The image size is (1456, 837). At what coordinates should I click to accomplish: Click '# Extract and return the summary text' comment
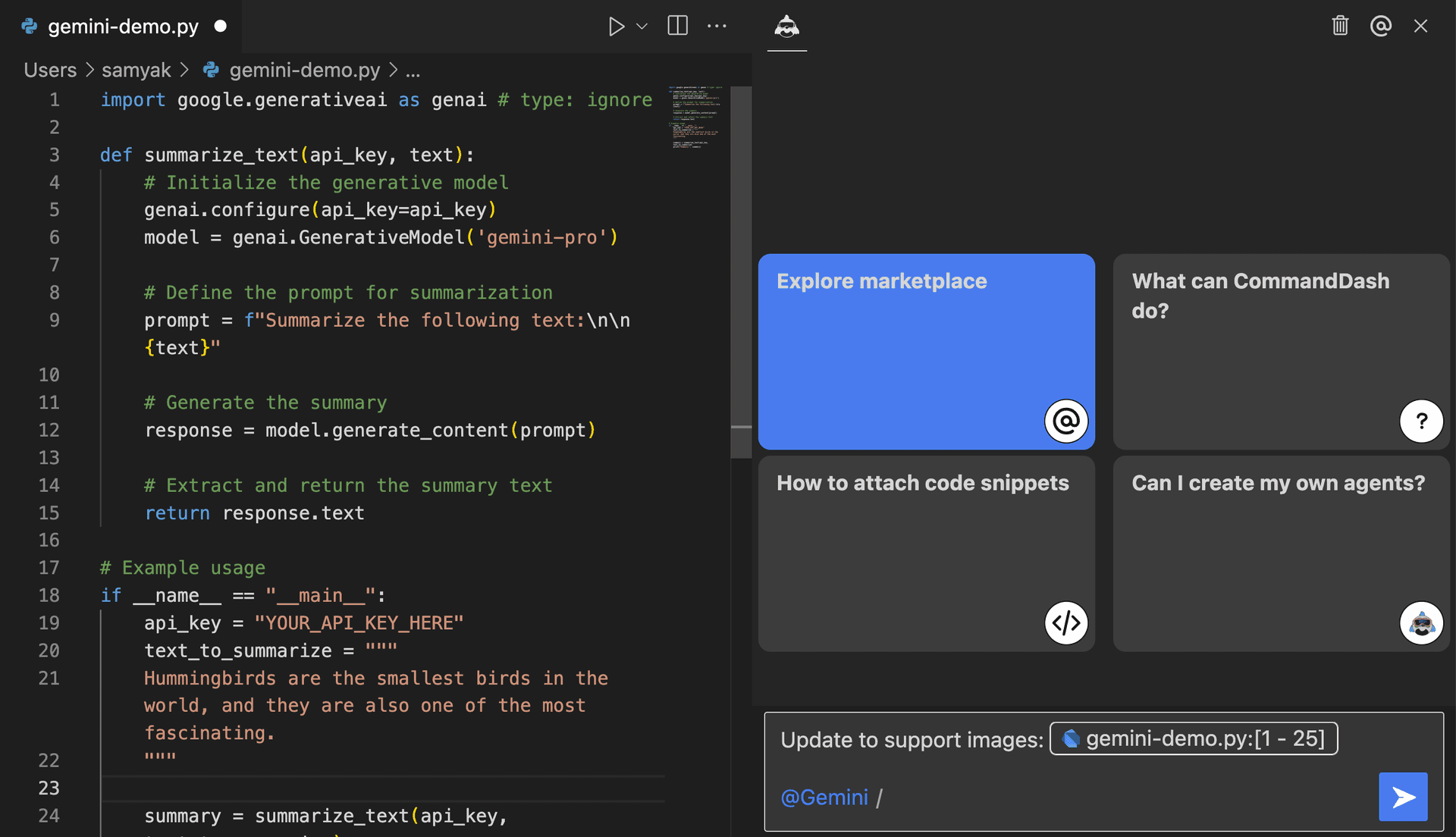tap(348, 485)
